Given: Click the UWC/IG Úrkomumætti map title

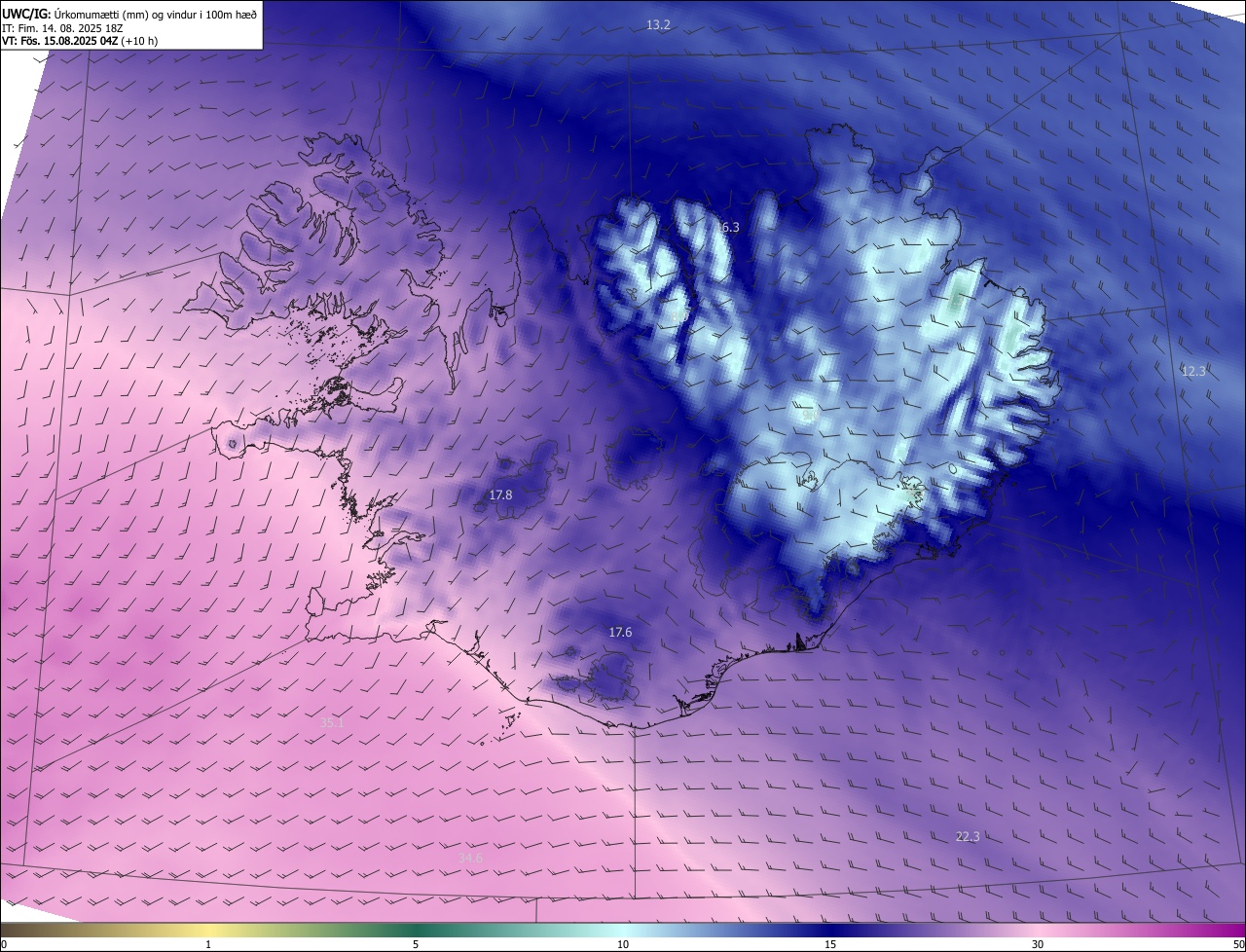Looking at the screenshot, I should [129, 14].
